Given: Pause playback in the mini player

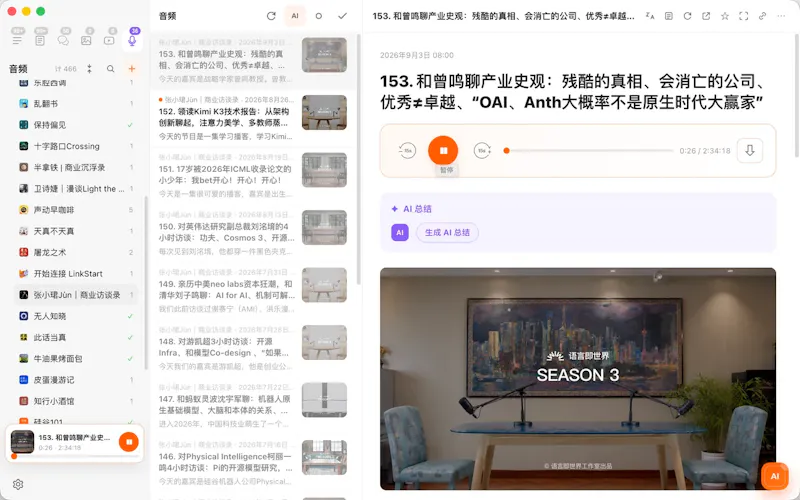Looking at the screenshot, I should click(129, 442).
